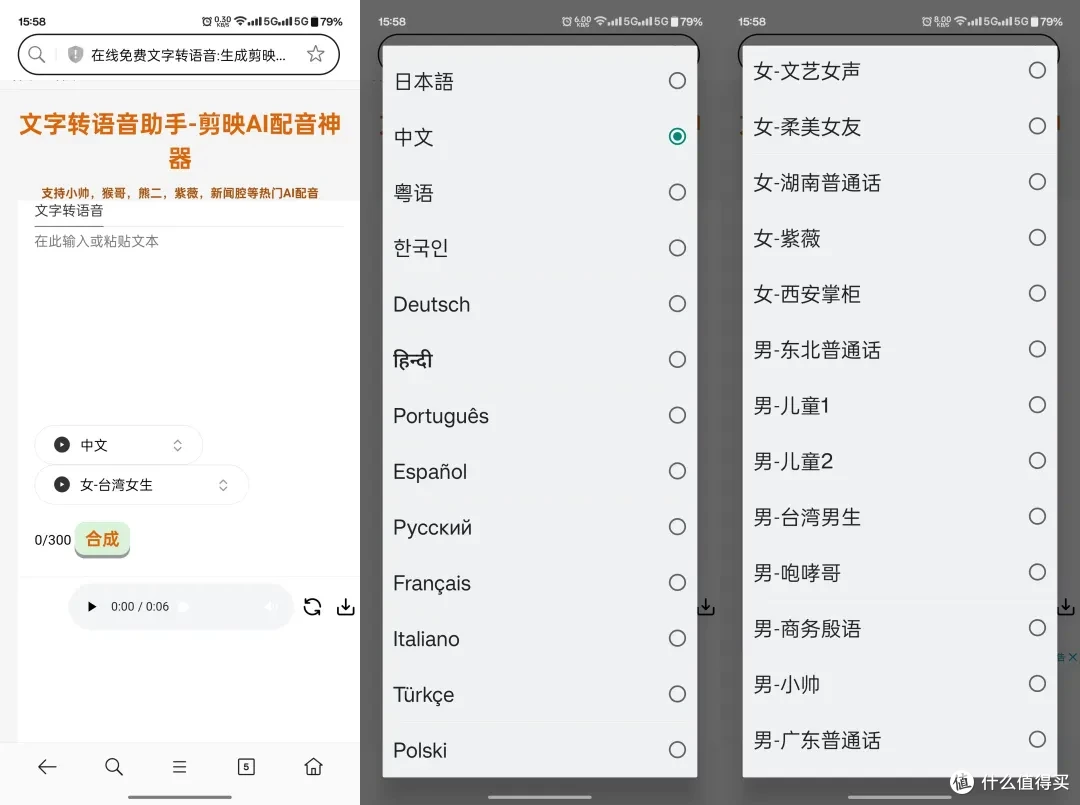Choose Español in language list
1080x805 pixels.
(x=540, y=471)
